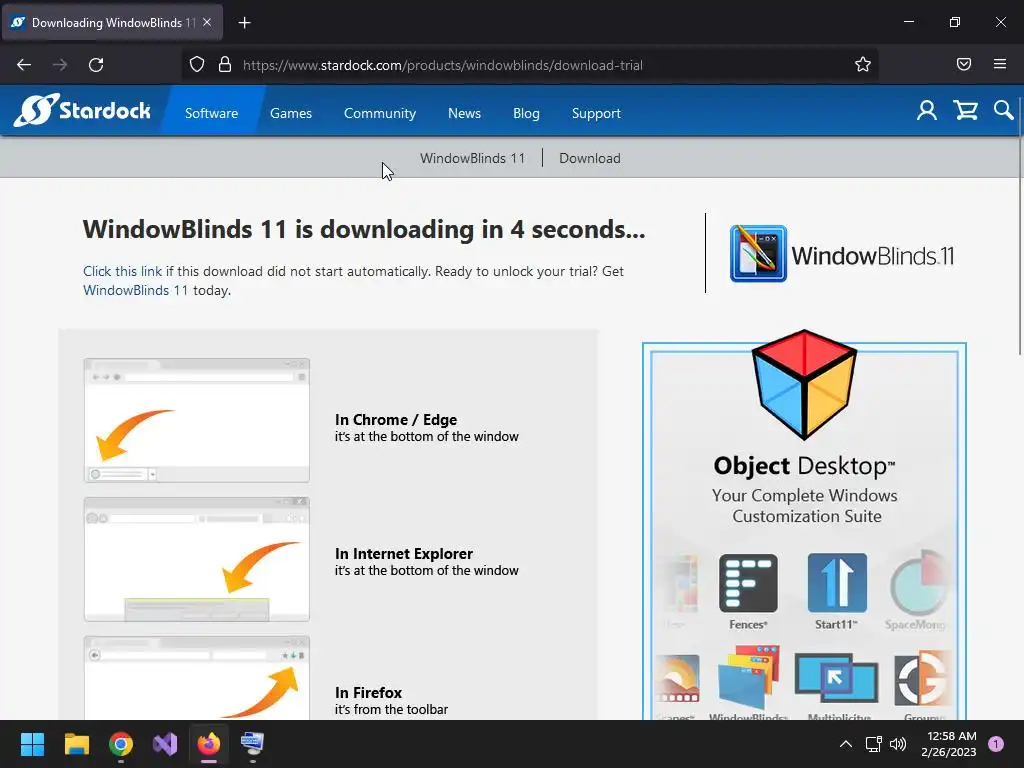Save page to Pocket
Image resolution: width=1024 pixels, height=768 pixels.
click(964, 64)
